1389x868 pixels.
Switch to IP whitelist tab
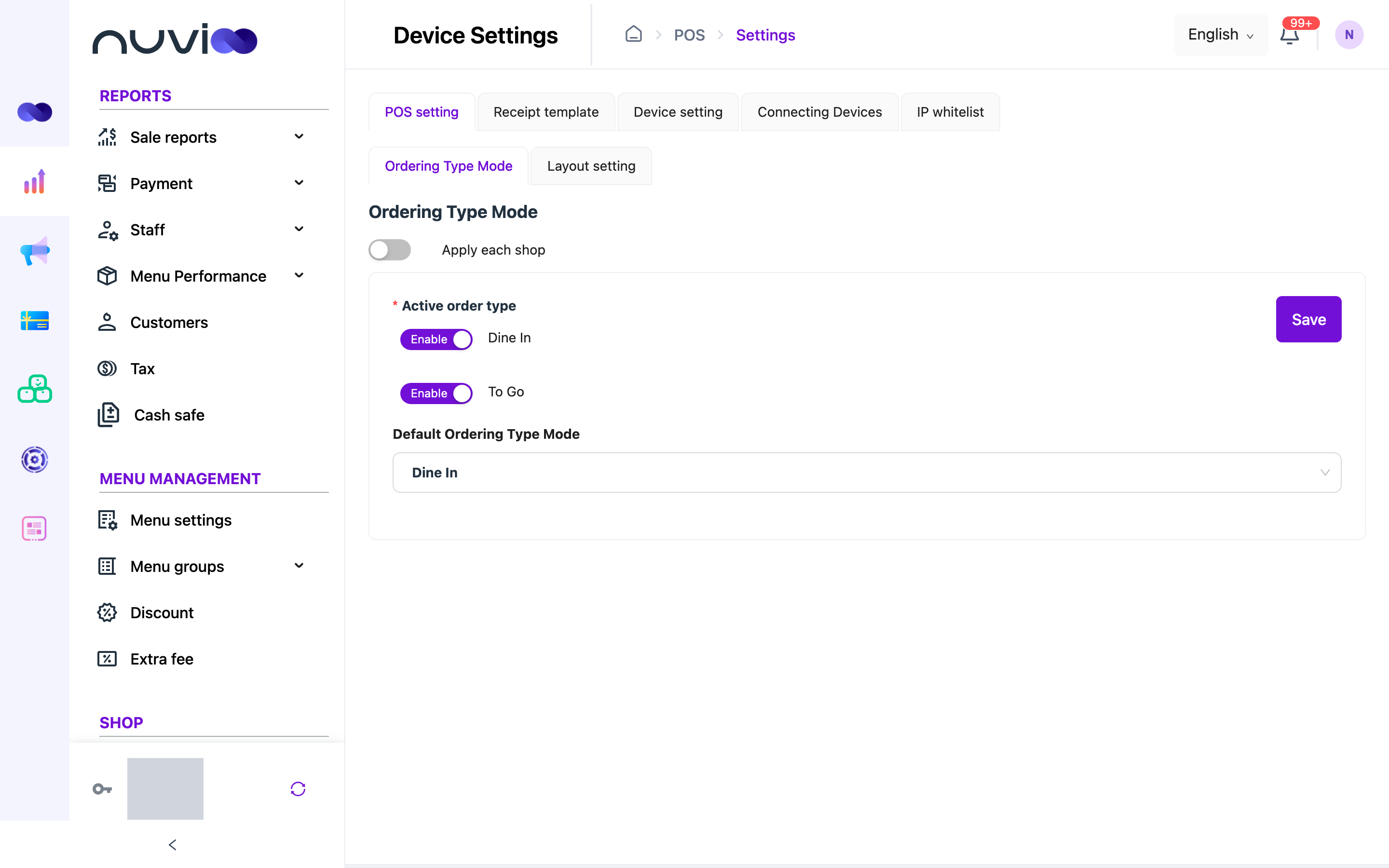(950, 112)
